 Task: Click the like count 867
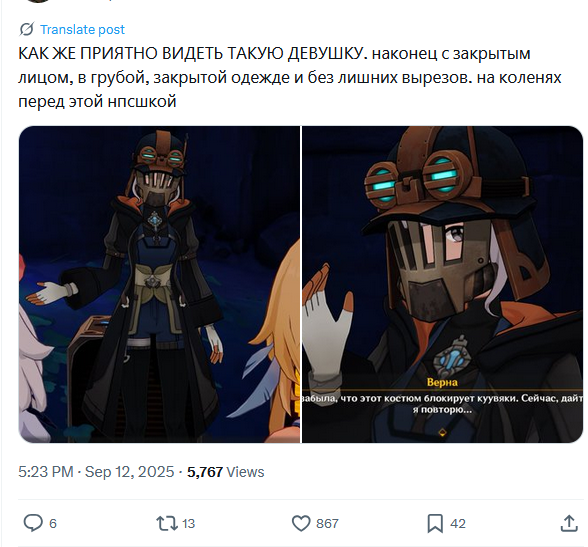[x=327, y=523]
